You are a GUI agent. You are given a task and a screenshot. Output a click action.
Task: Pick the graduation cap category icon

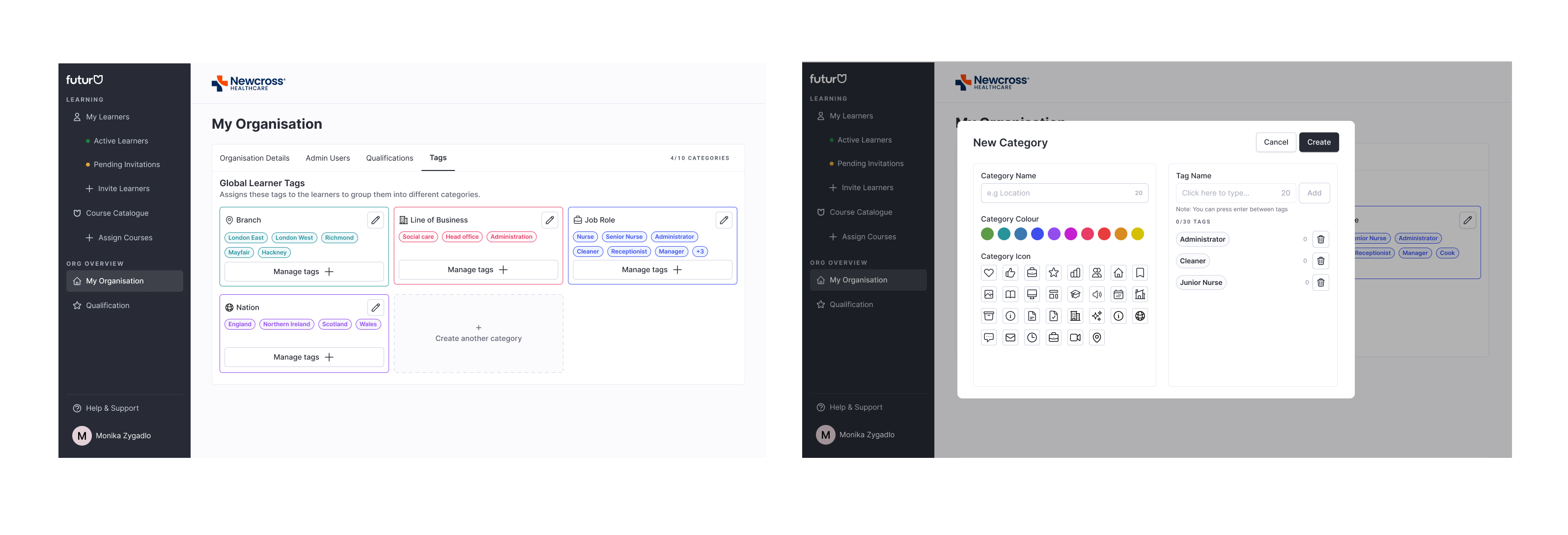pyautogui.click(x=1075, y=295)
